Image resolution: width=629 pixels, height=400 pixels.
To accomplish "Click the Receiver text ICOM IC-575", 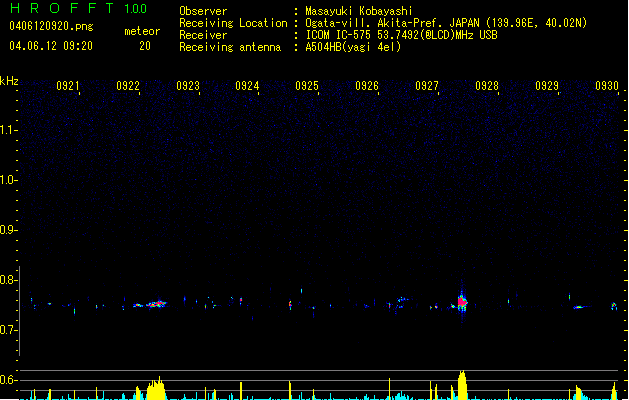I will [x=338, y=35].
